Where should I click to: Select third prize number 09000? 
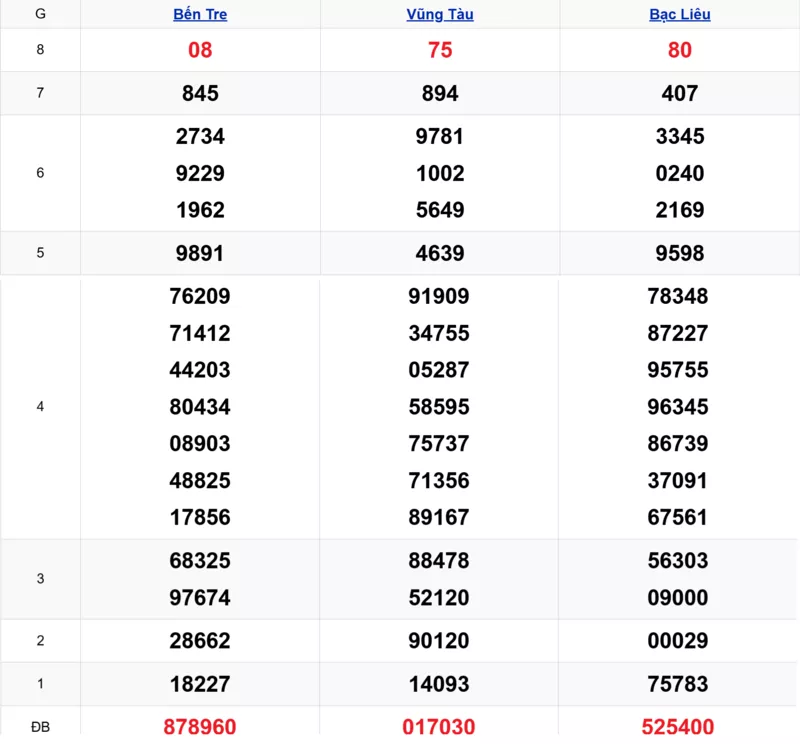pyautogui.click(x=680, y=598)
